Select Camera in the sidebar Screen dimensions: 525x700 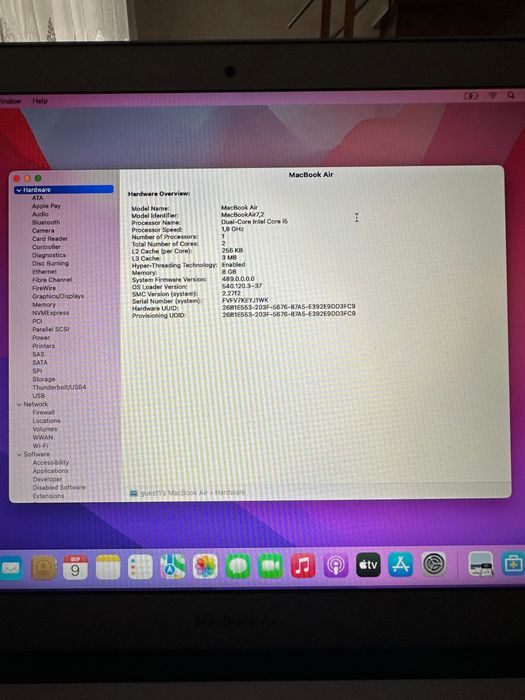click(43, 230)
